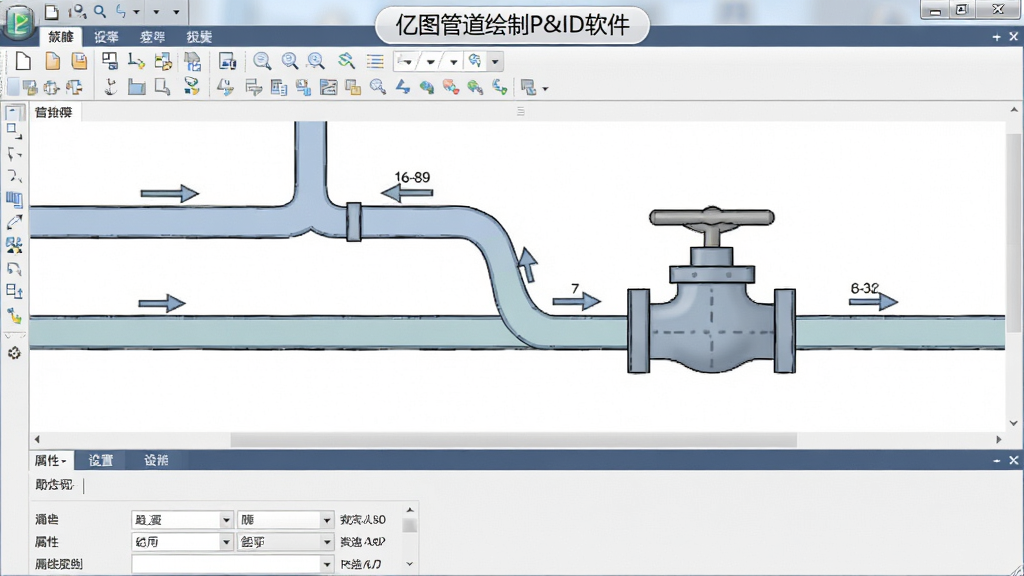The width and height of the screenshot is (1024, 576).
Task: Select the valve shape on the canvas
Action: (711, 291)
